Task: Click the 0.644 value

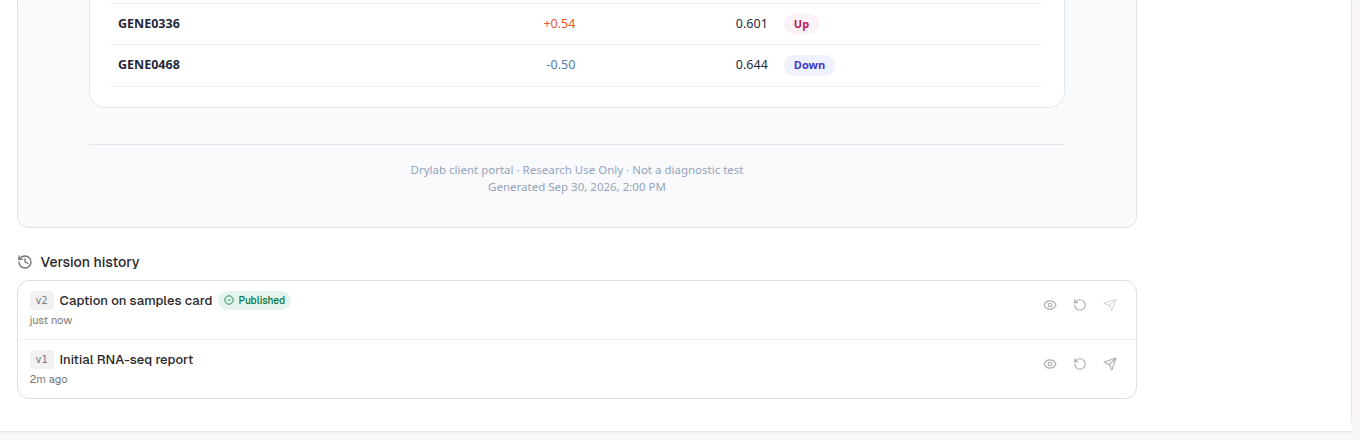Action: tap(751, 65)
